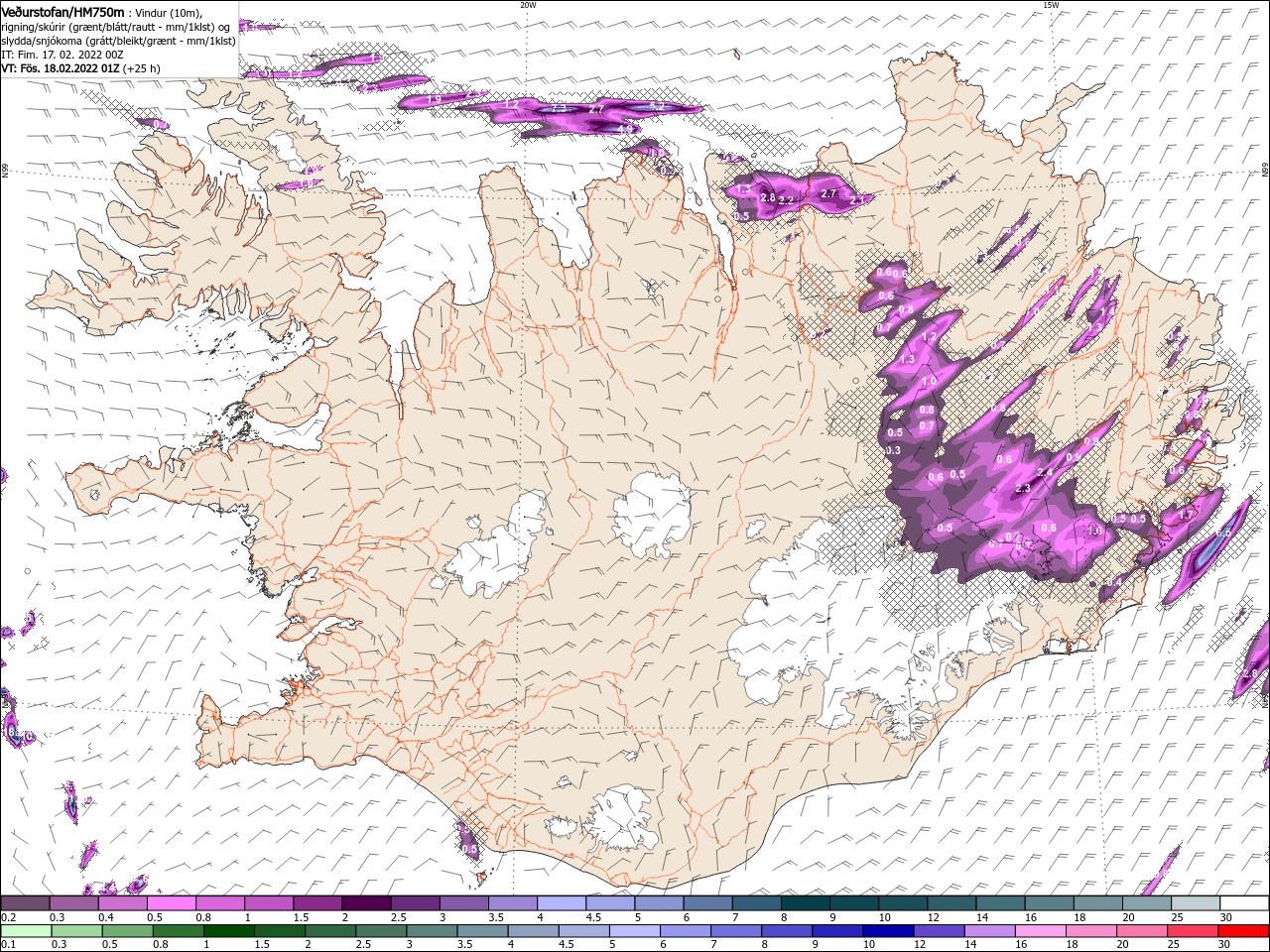Screen dimensions: 1270x952
Task: Select upper legend swatch between 0.8 and 1
Action: pos(220,902)
